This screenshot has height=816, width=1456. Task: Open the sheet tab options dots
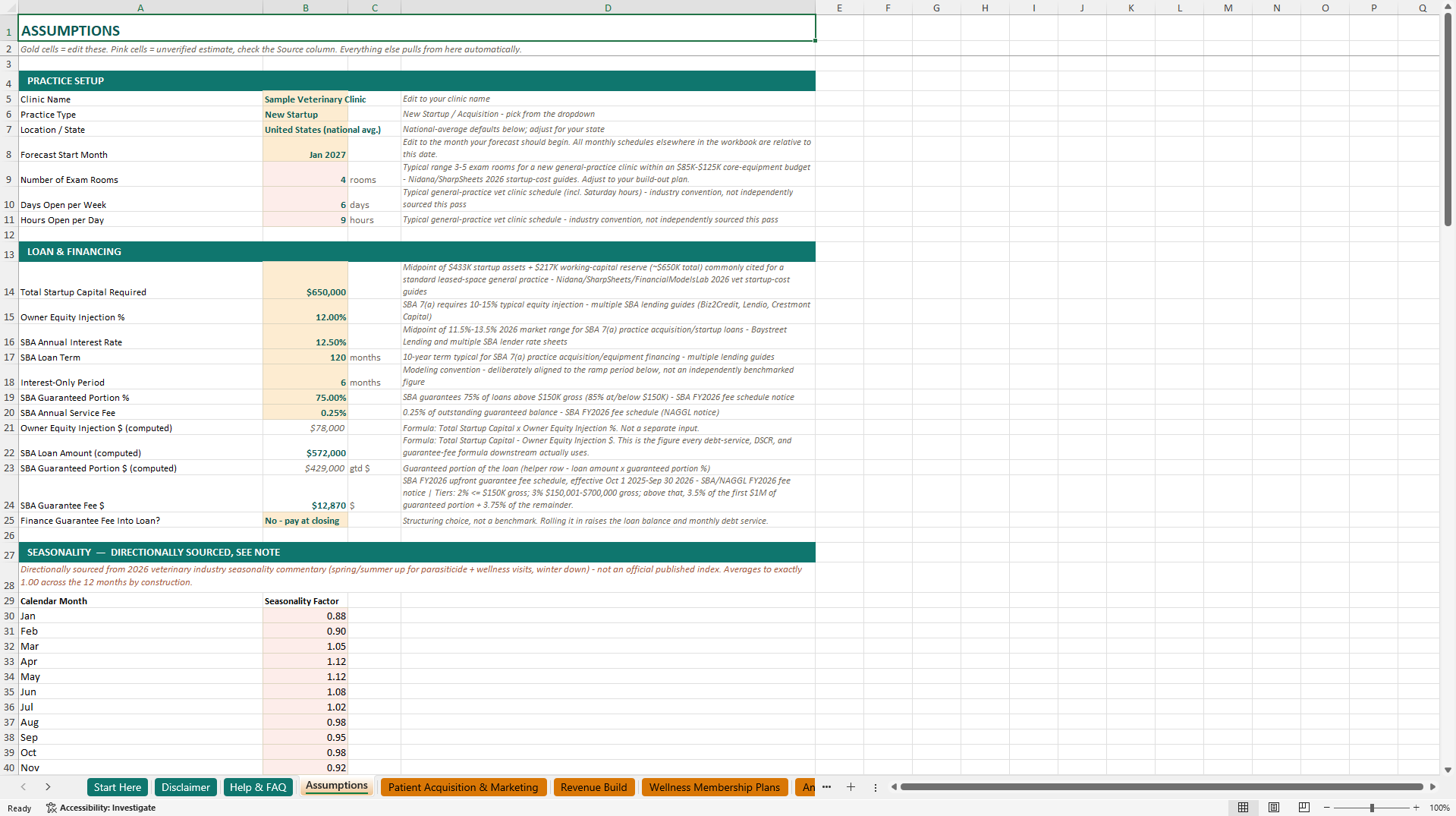click(x=875, y=787)
